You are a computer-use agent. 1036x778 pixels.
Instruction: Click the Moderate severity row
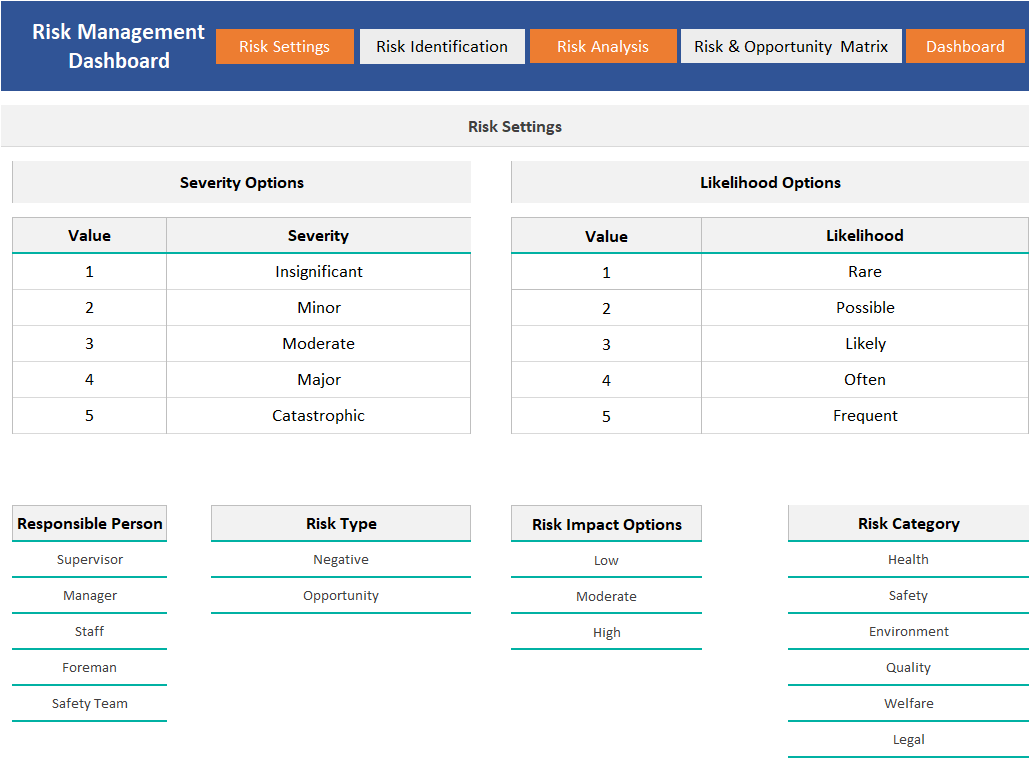coord(318,343)
